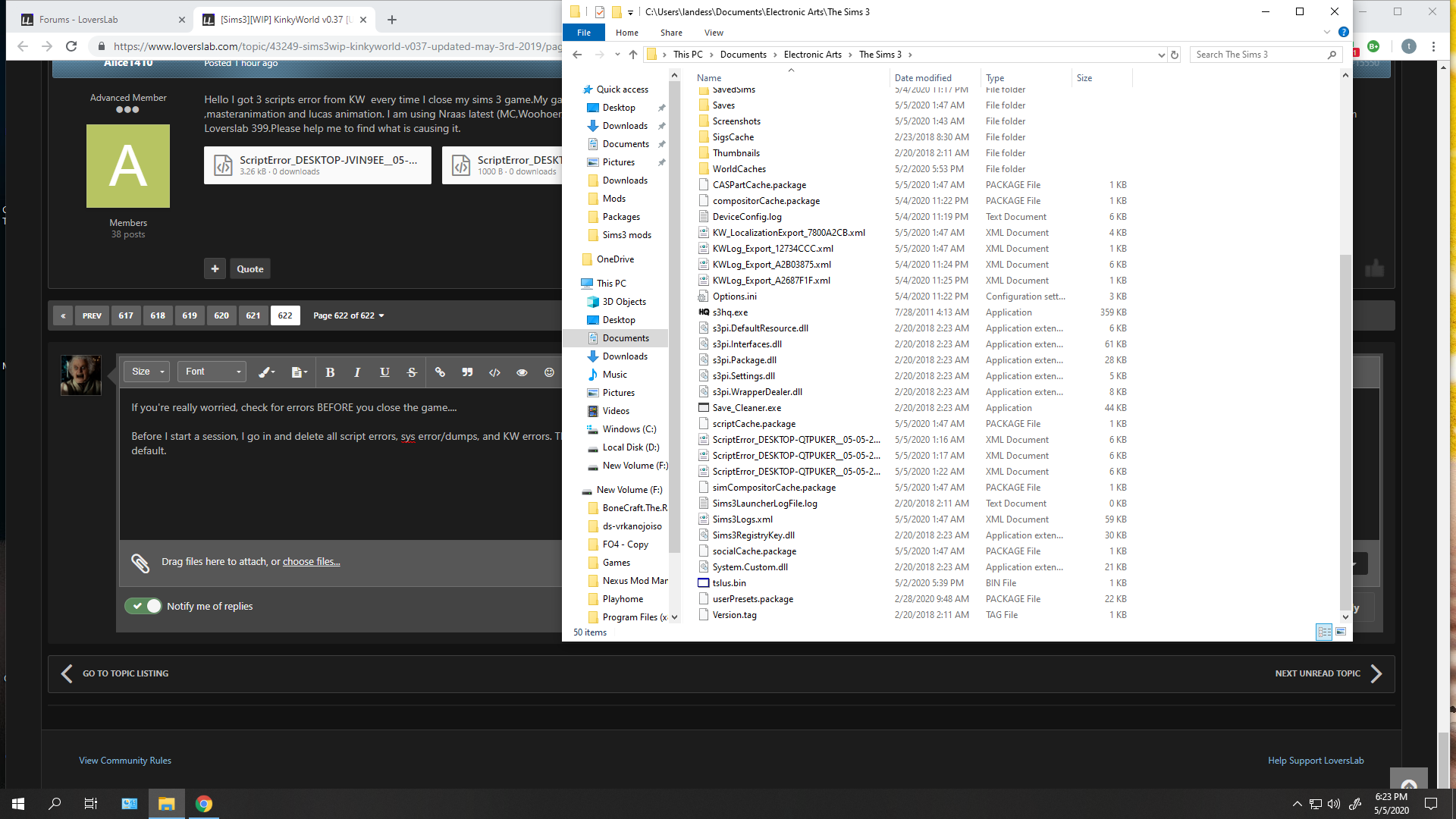Select KWLog_Export_12734CCC.xml file
Viewport: 1456px width, 819px height.
pyautogui.click(x=773, y=249)
